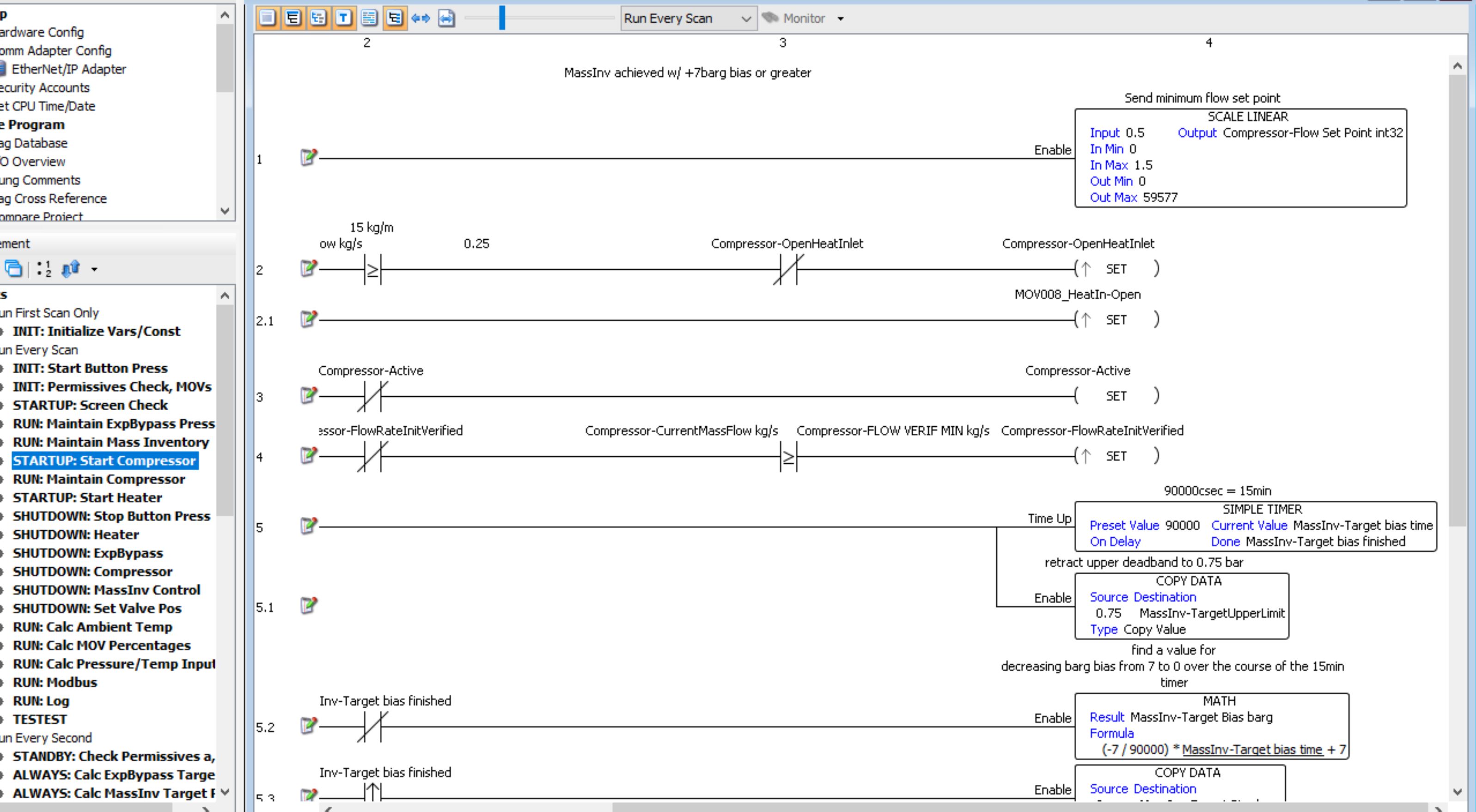
Task: Toggle the unhighlighted text-lines view button
Action: click(x=369, y=18)
